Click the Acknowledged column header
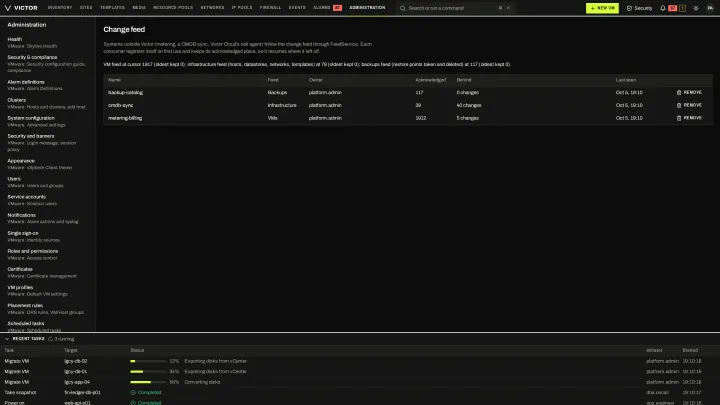The height and width of the screenshot is (405, 720). [x=430, y=80]
